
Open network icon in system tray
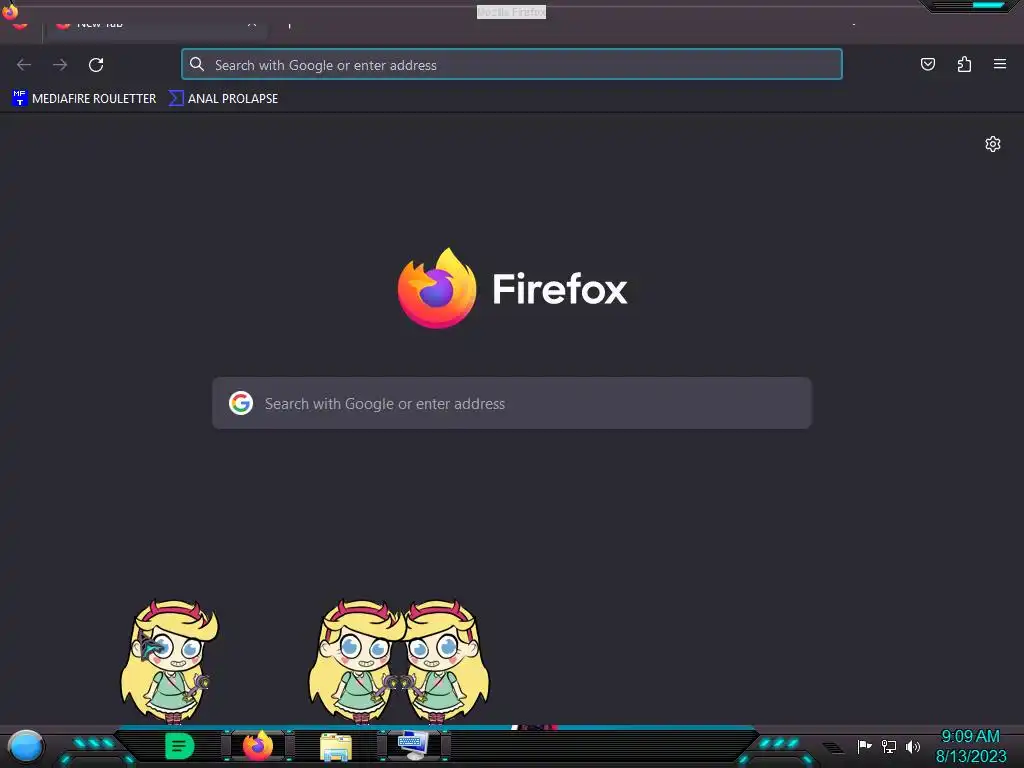click(x=889, y=746)
